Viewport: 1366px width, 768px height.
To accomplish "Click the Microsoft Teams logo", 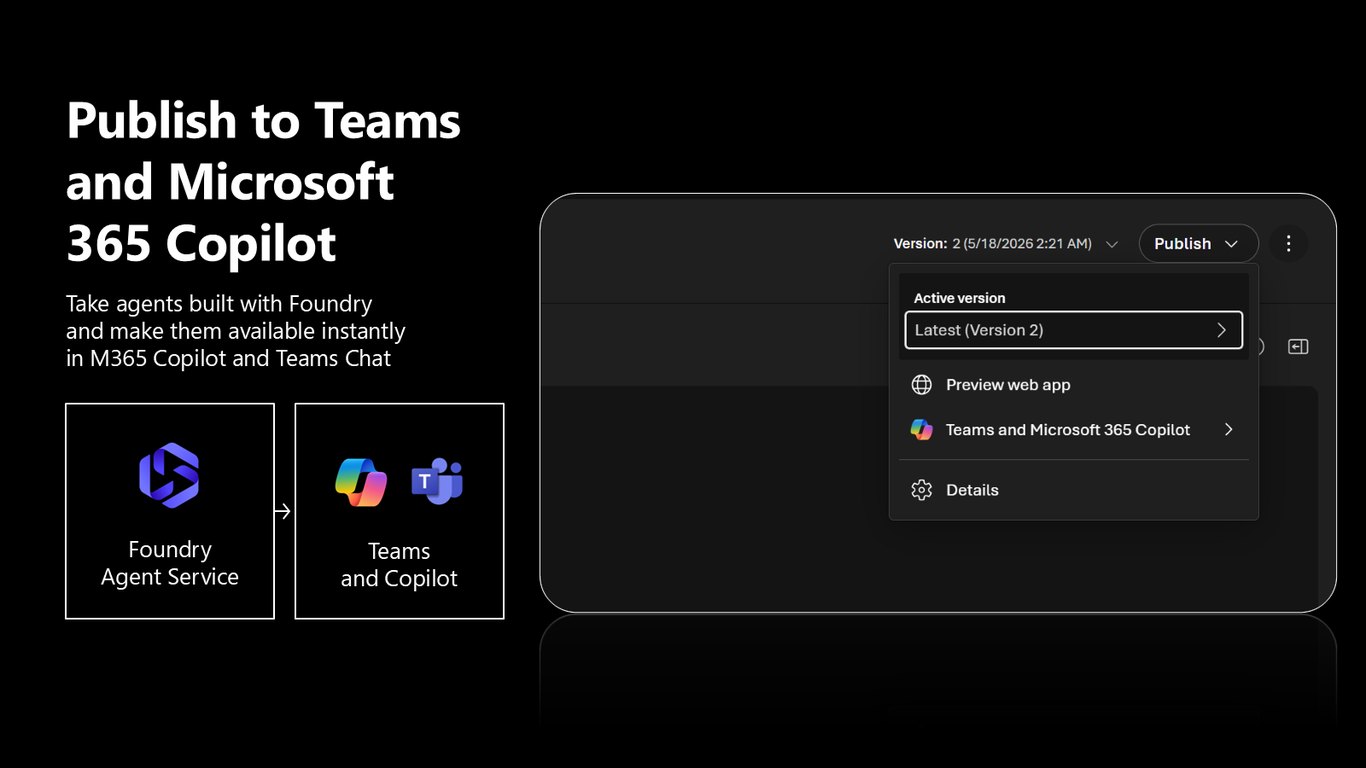I will [437, 482].
